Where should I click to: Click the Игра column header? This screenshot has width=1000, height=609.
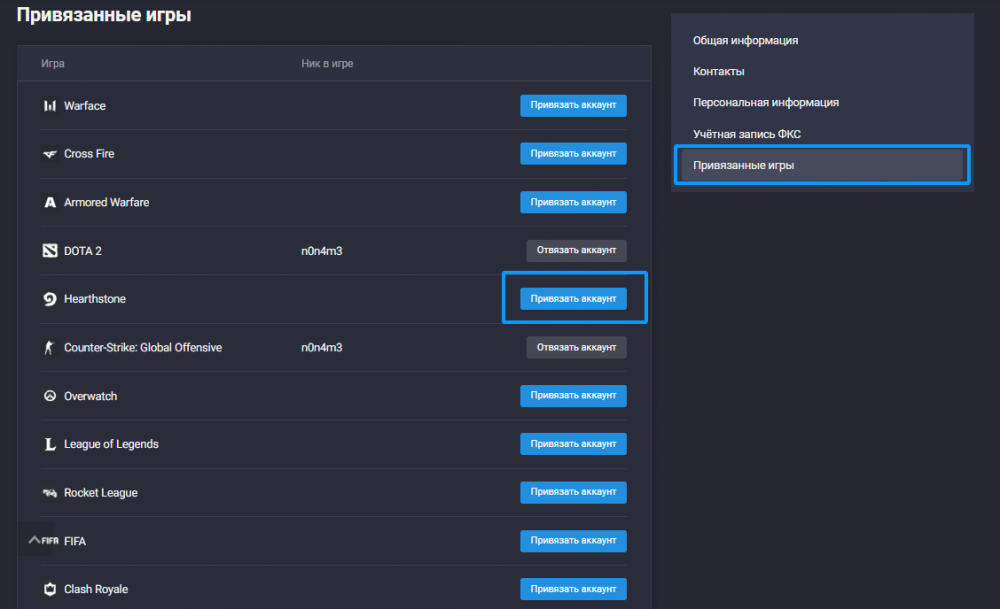(53, 64)
